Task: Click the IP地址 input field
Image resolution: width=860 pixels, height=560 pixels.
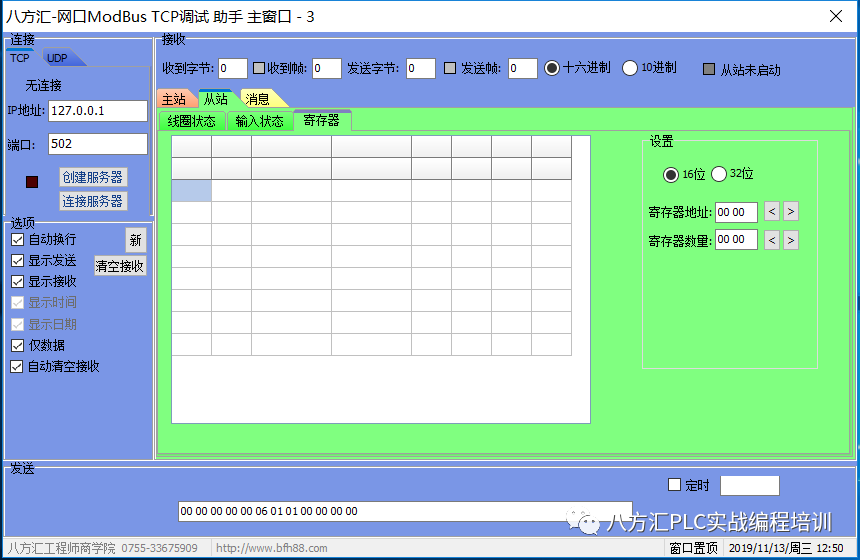Action: (x=97, y=111)
